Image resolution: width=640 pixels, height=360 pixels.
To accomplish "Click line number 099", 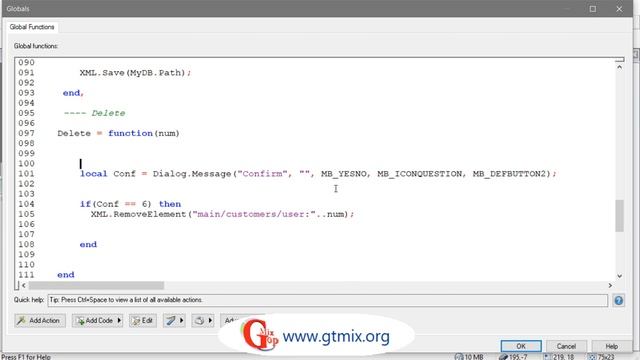I will click(27, 153).
